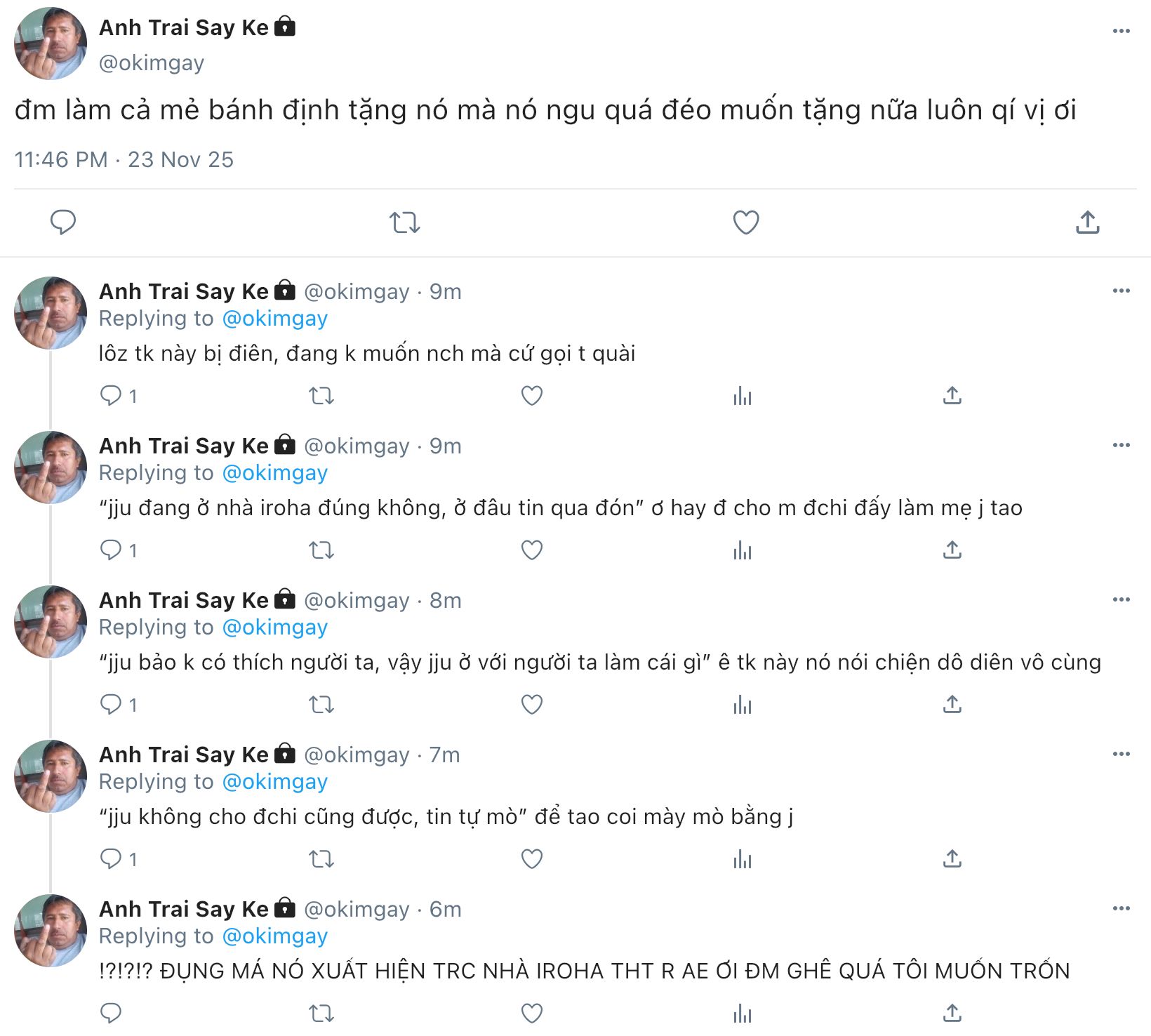This screenshot has width=1151, height=1036.
Task: Like the main tweet about bánh
Action: coord(745,223)
